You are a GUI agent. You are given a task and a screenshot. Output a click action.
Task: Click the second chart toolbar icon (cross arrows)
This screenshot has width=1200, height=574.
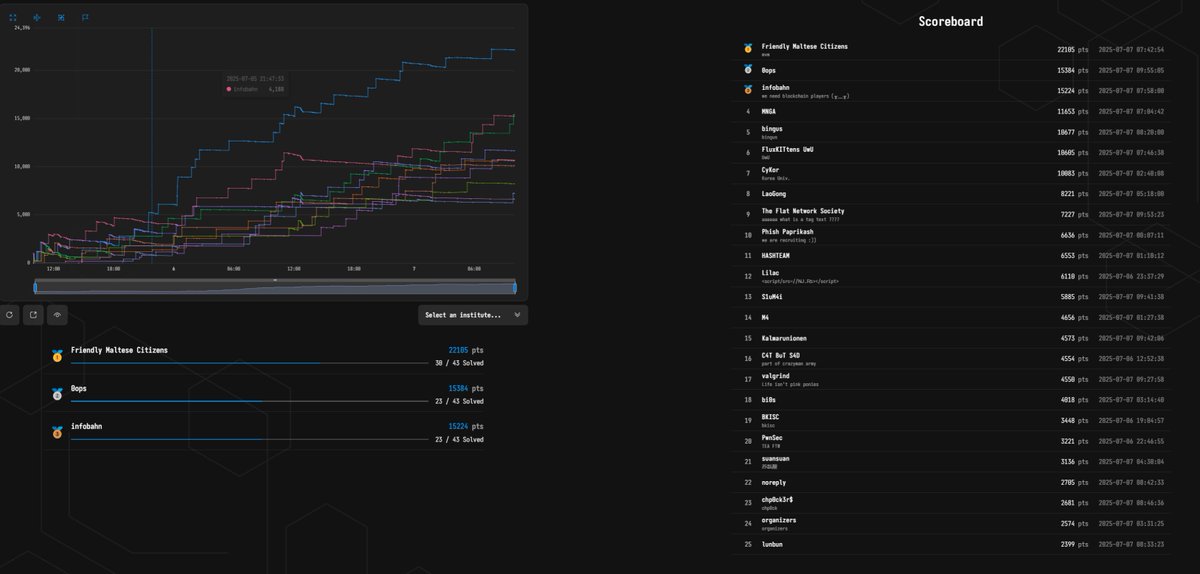click(x=37, y=17)
